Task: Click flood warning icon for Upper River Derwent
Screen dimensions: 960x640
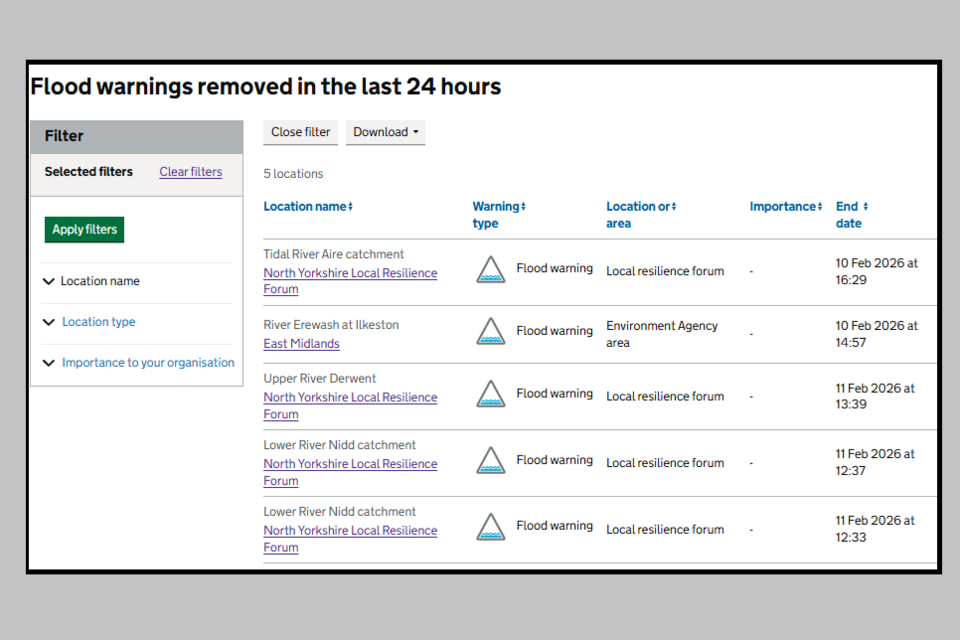Action: 490,395
